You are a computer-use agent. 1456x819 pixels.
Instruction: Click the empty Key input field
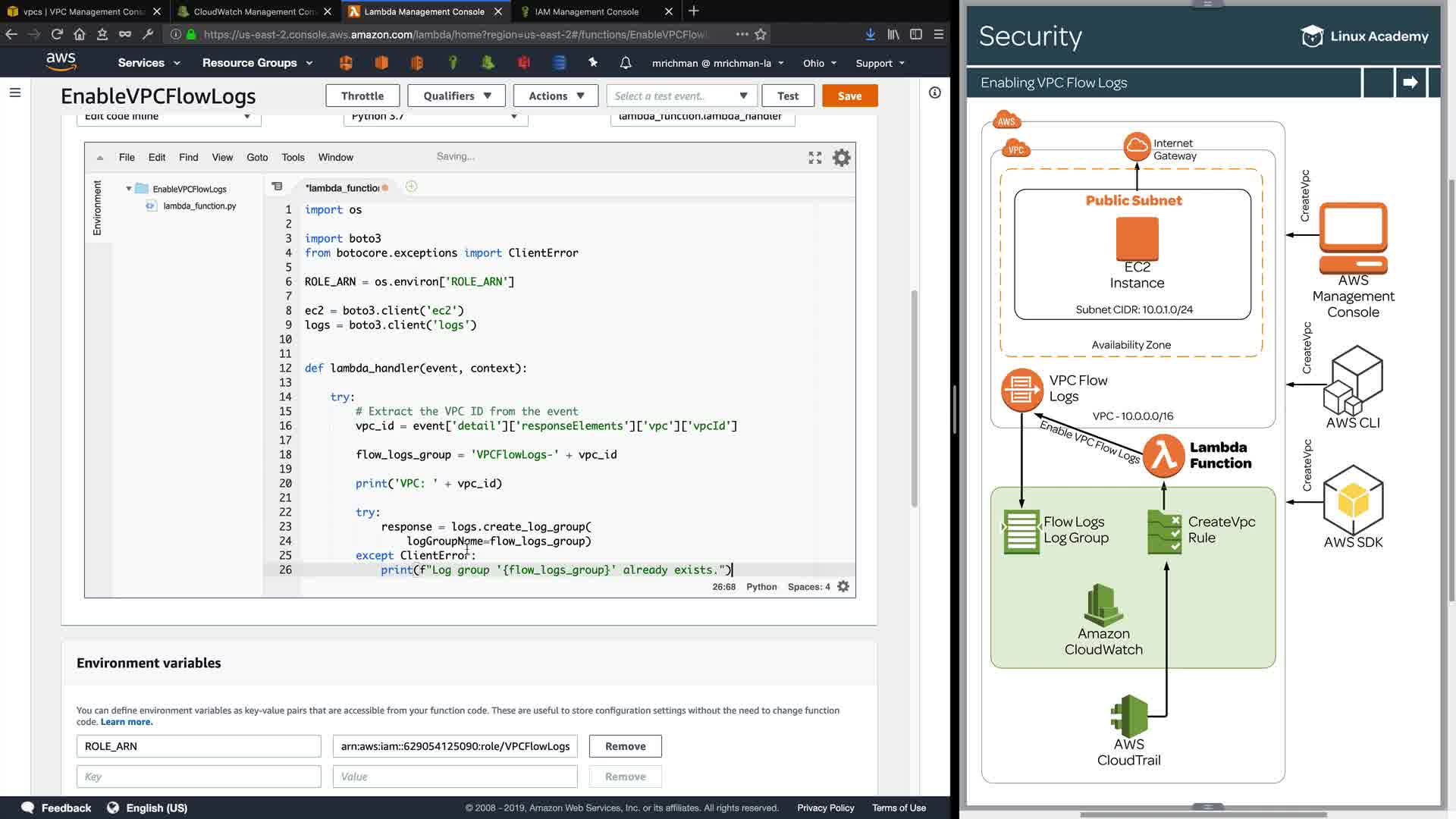pyautogui.click(x=199, y=777)
